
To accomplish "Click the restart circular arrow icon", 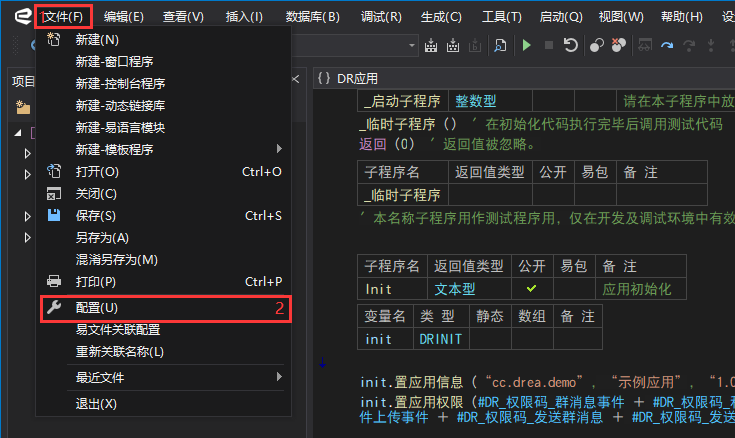I will click(570, 45).
